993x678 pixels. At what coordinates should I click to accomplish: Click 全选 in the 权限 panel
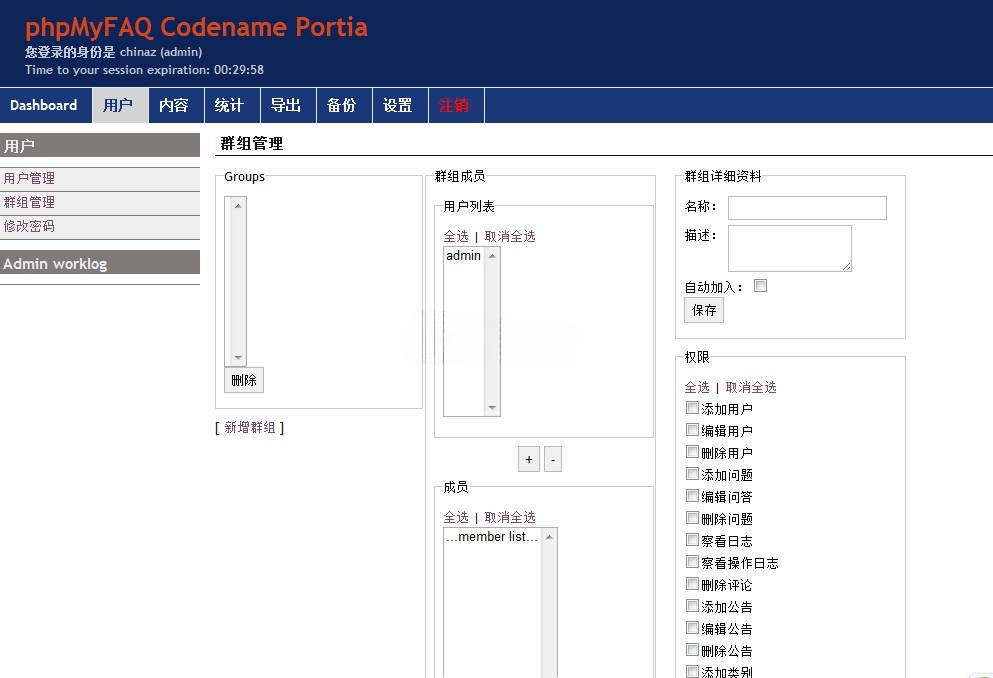697,387
